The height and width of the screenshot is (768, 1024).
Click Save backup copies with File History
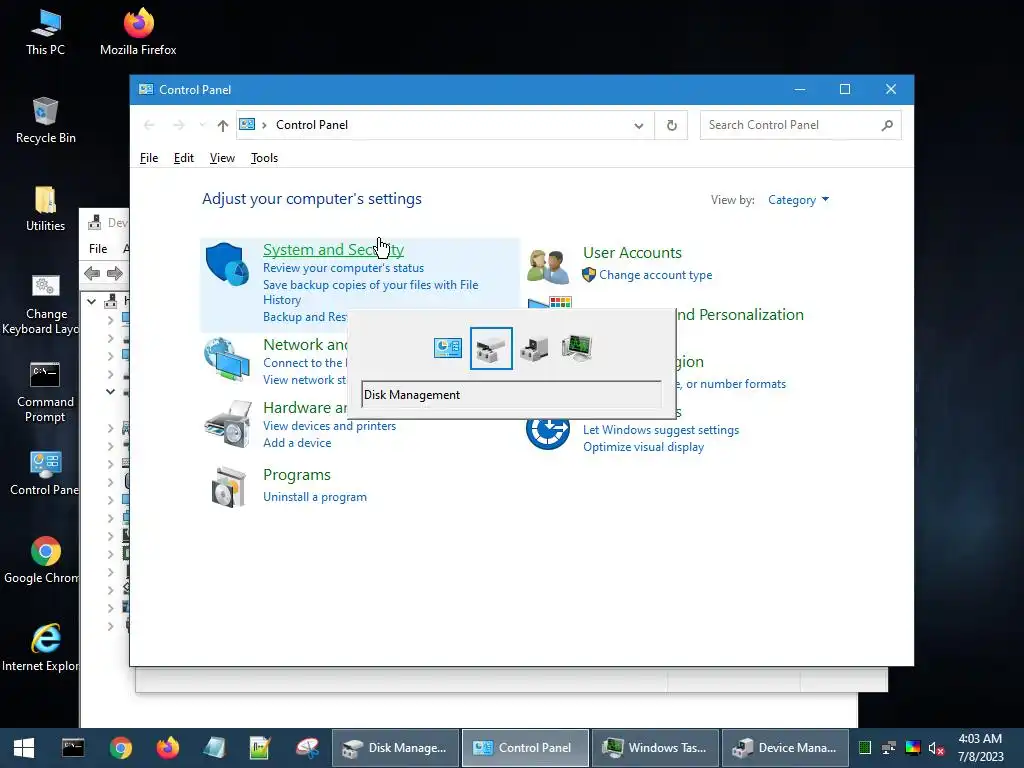tap(370, 292)
